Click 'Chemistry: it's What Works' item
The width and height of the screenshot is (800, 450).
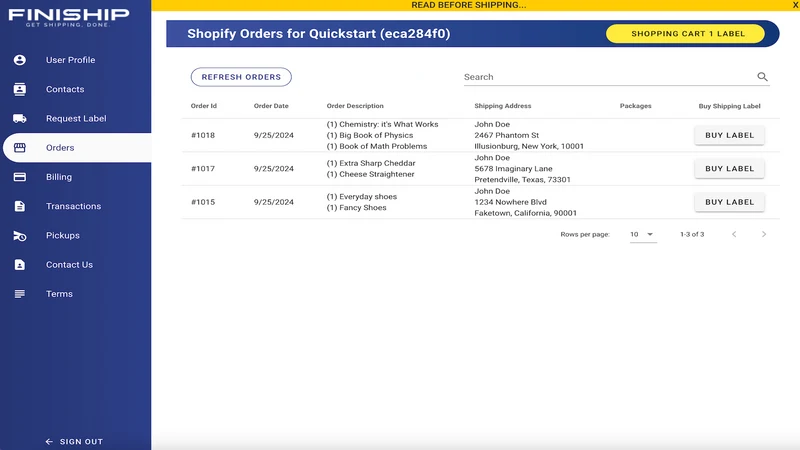(383, 124)
